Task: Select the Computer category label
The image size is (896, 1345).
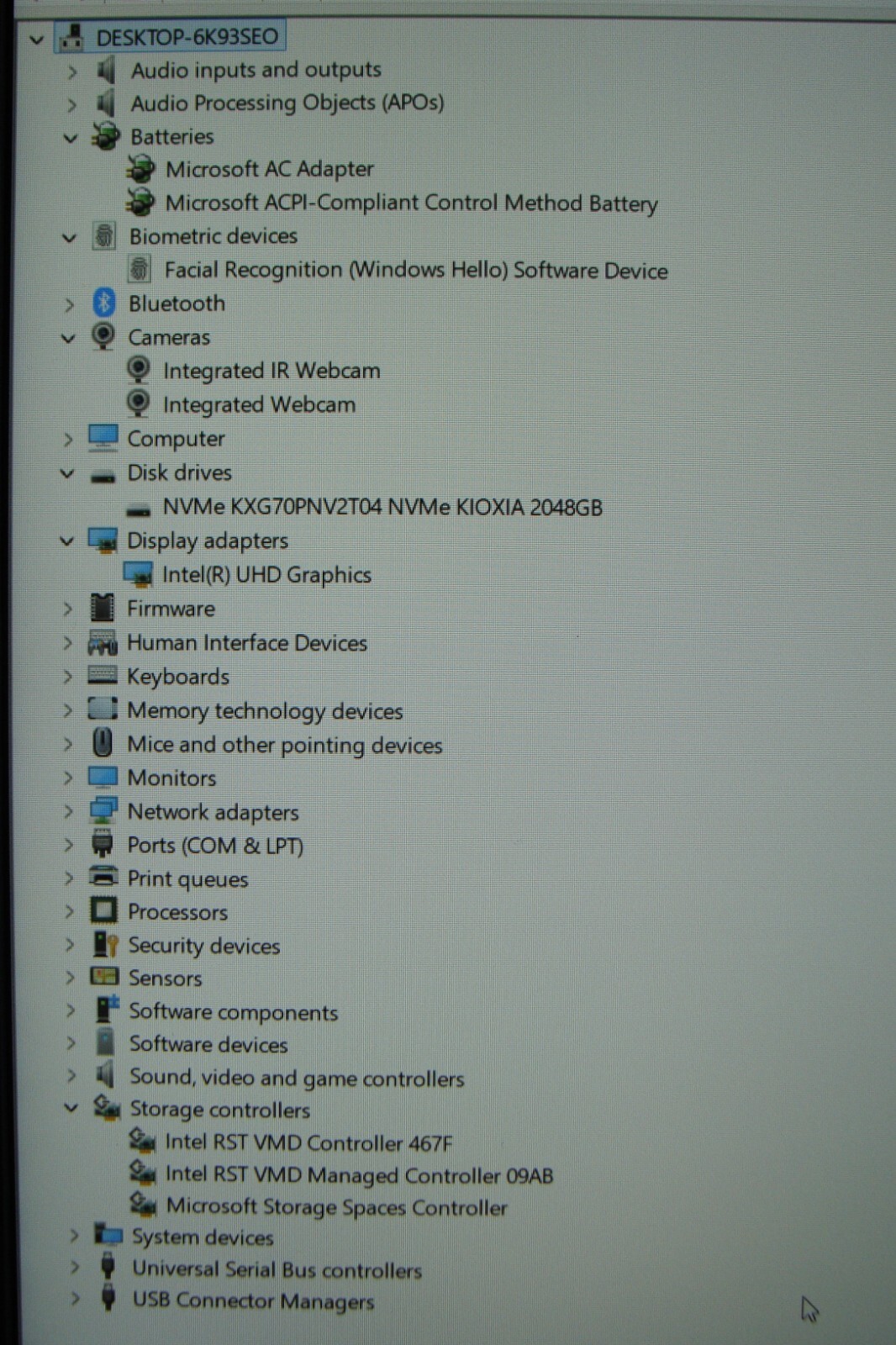Action: 177,439
